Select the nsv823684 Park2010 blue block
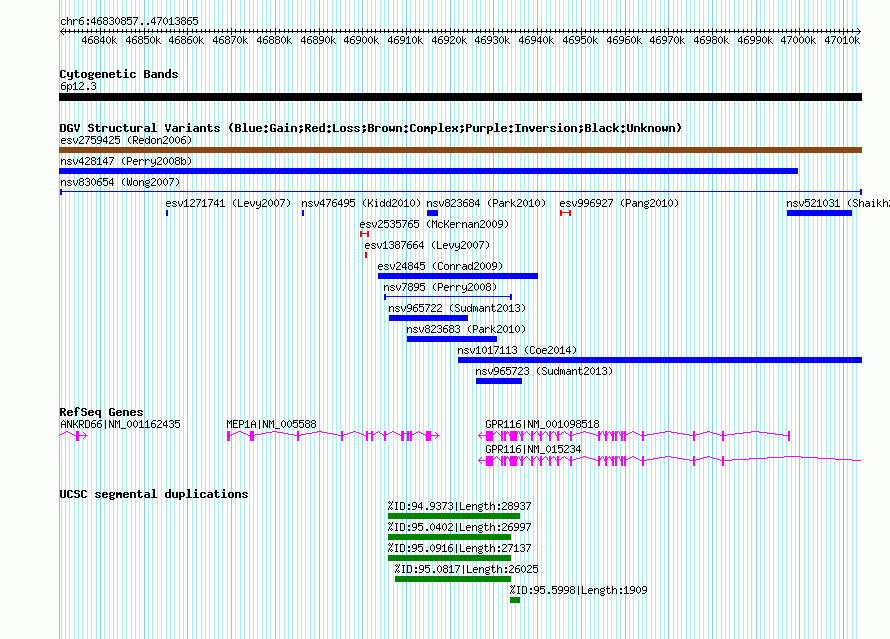Image resolution: width=890 pixels, height=639 pixels. click(433, 213)
